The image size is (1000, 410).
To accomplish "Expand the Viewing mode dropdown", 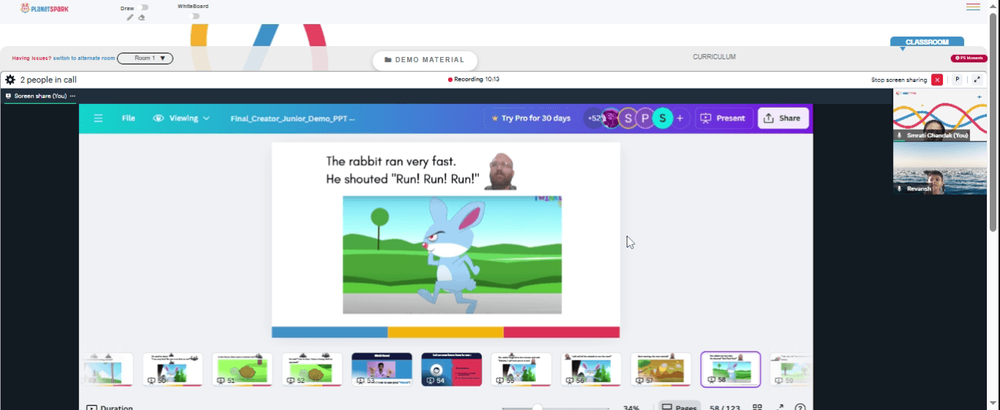I will click(x=182, y=118).
